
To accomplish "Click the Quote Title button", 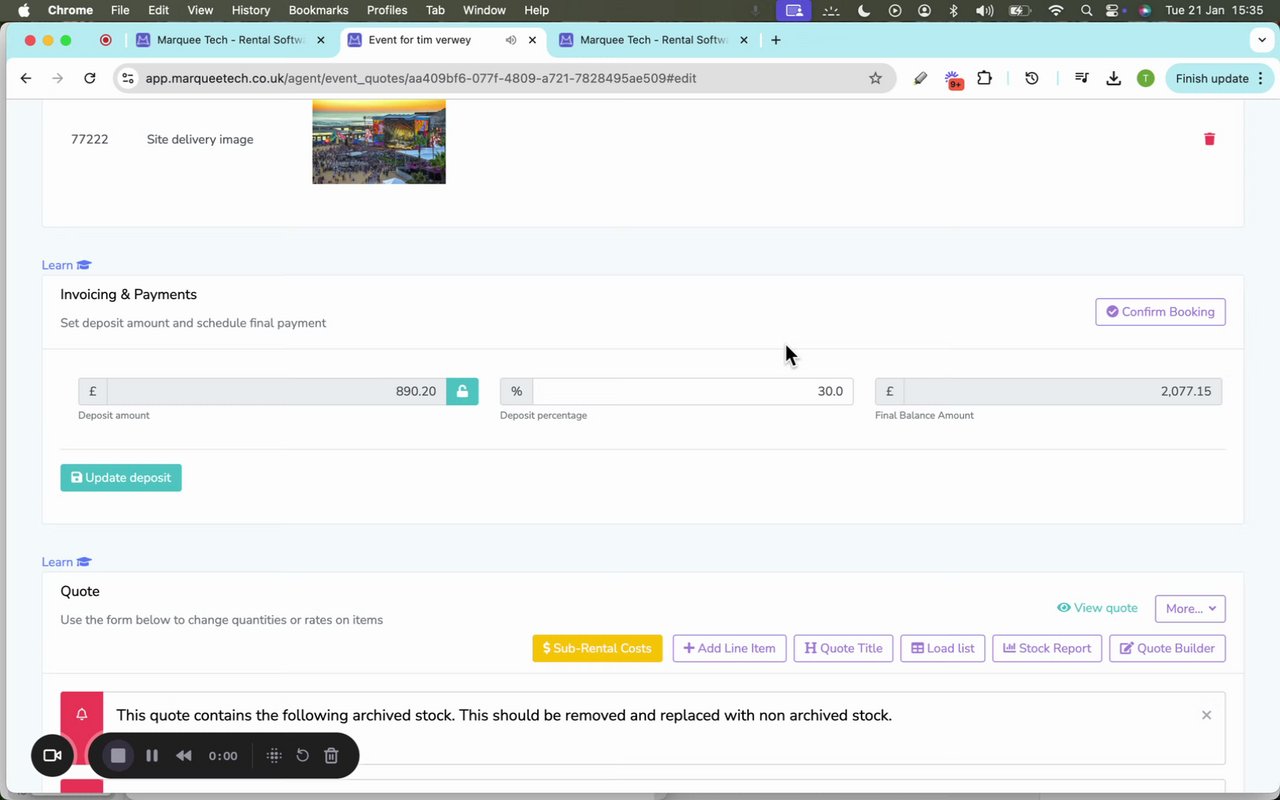I will coord(843,648).
